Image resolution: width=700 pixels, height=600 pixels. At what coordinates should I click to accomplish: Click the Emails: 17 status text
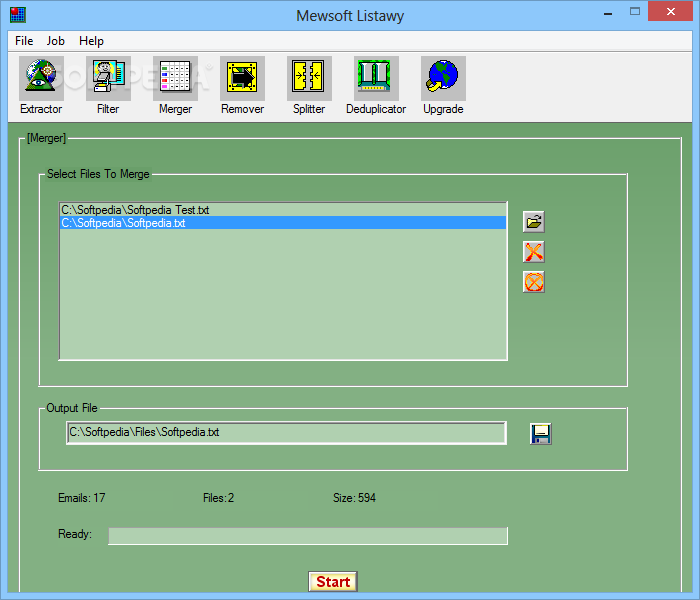pyautogui.click(x=82, y=498)
